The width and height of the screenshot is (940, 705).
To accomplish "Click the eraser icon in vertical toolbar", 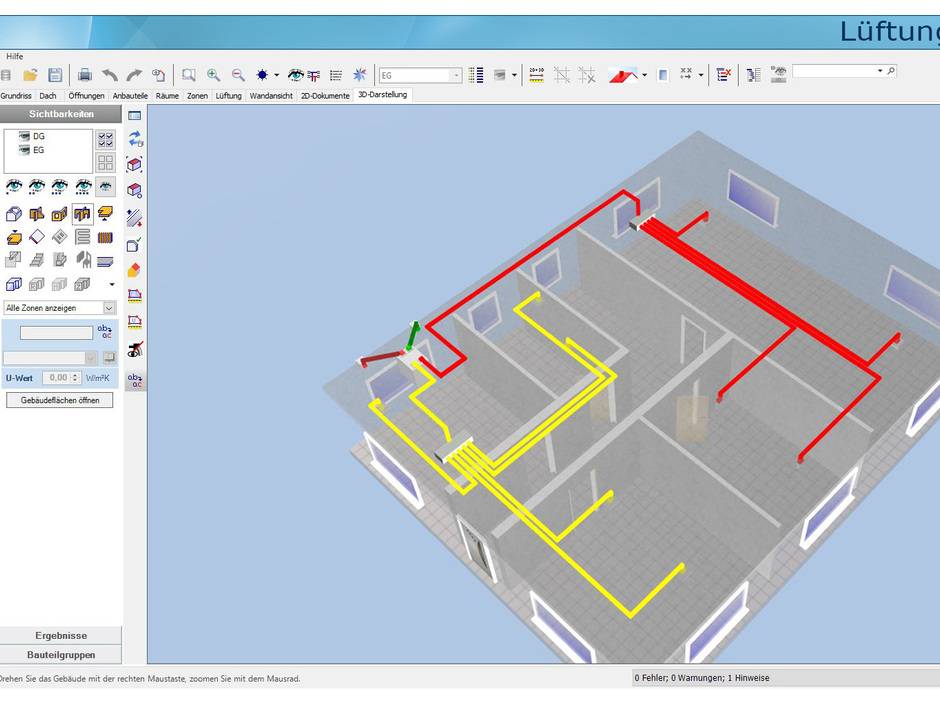I will point(135,270).
